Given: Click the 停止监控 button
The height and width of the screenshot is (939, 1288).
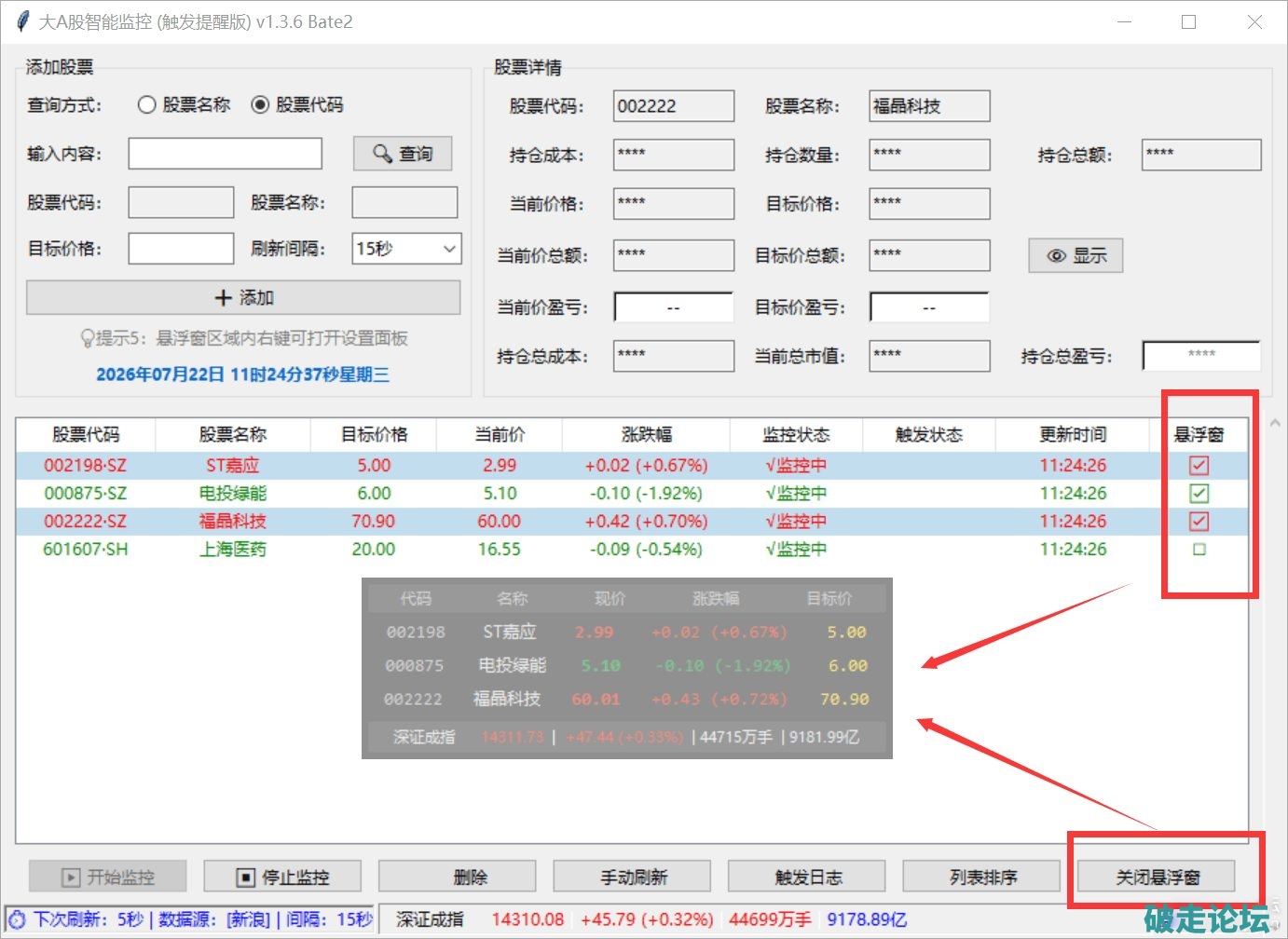Looking at the screenshot, I should 282,877.
